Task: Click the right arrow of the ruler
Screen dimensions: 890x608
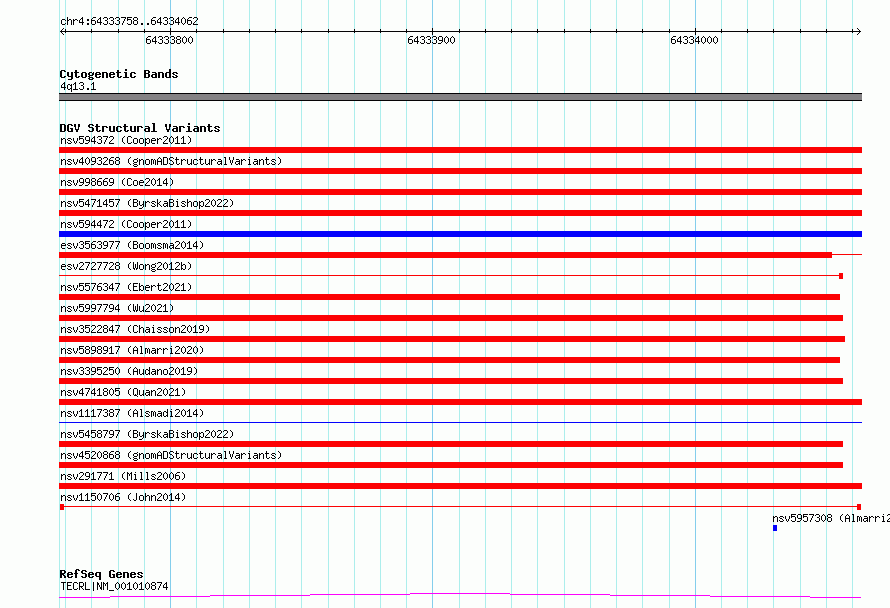Action: point(858,31)
